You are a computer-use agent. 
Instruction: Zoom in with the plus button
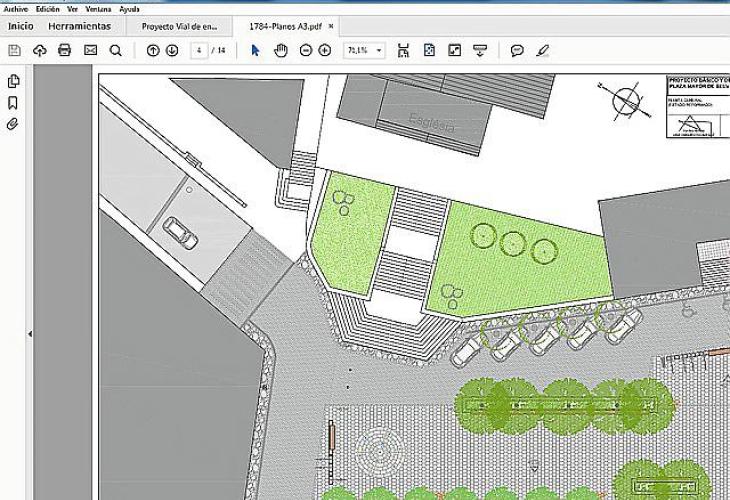coord(325,50)
